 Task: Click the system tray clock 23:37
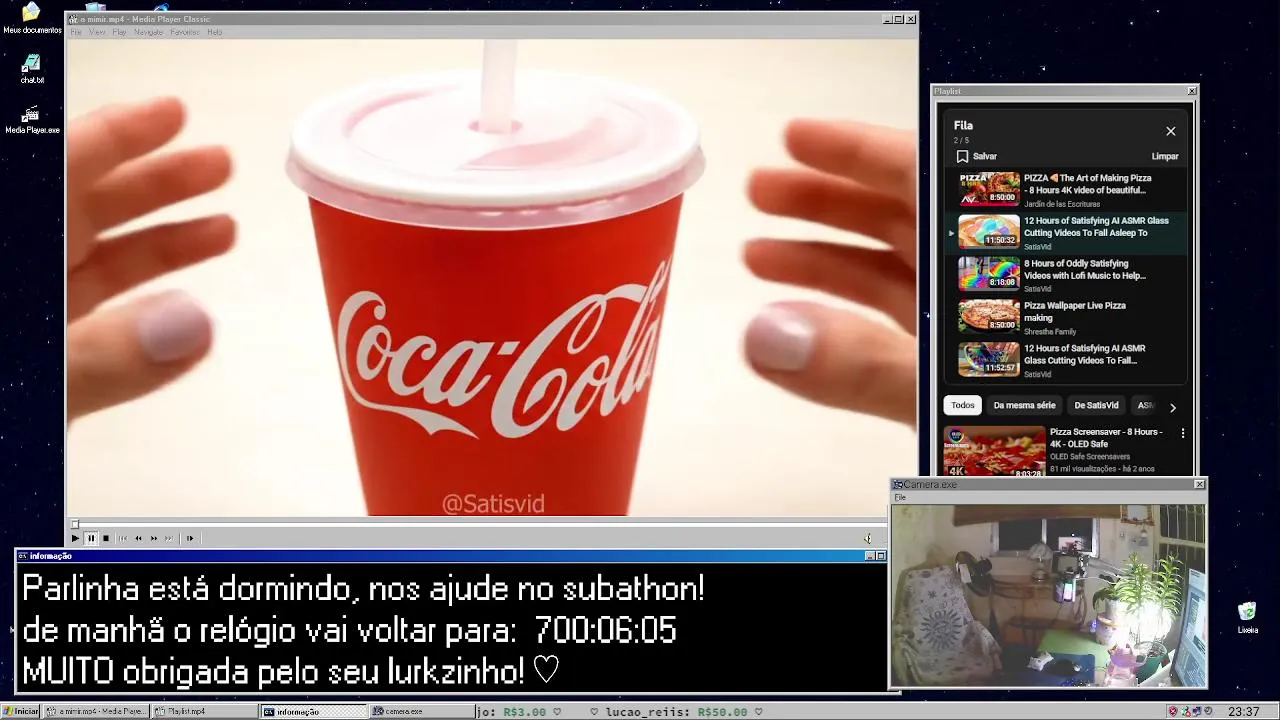point(1244,712)
